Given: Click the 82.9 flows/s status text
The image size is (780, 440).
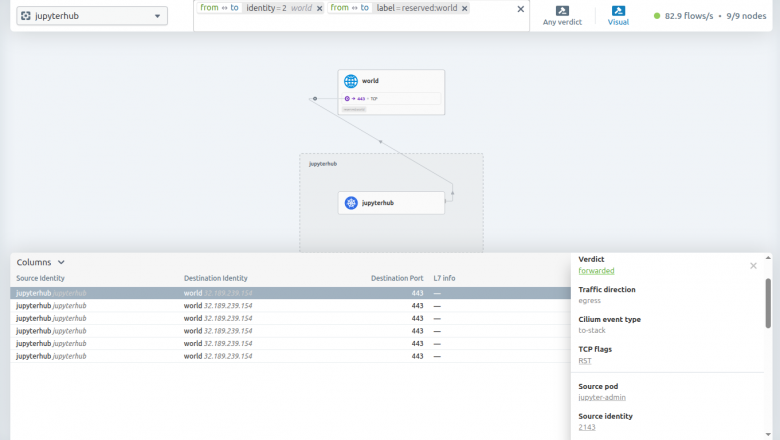Looking at the screenshot, I should pyautogui.click(x=689, y=16).
